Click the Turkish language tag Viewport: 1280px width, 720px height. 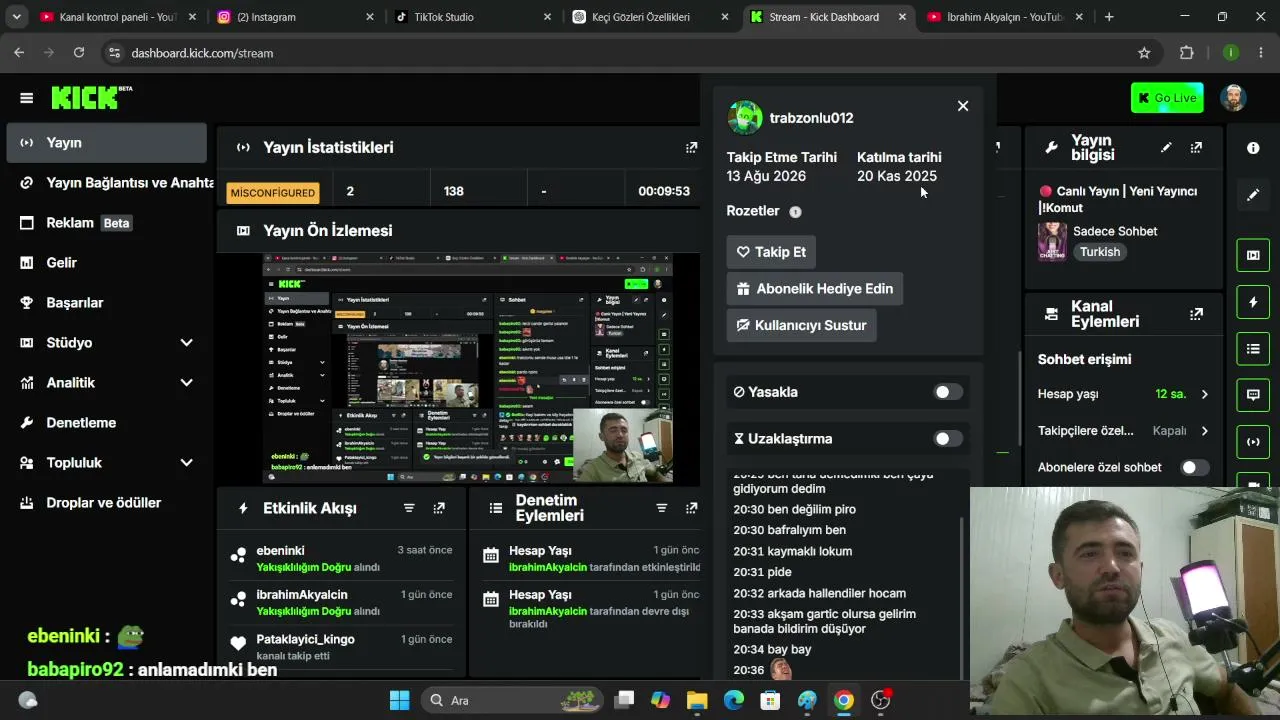[x=1100, y=252]
